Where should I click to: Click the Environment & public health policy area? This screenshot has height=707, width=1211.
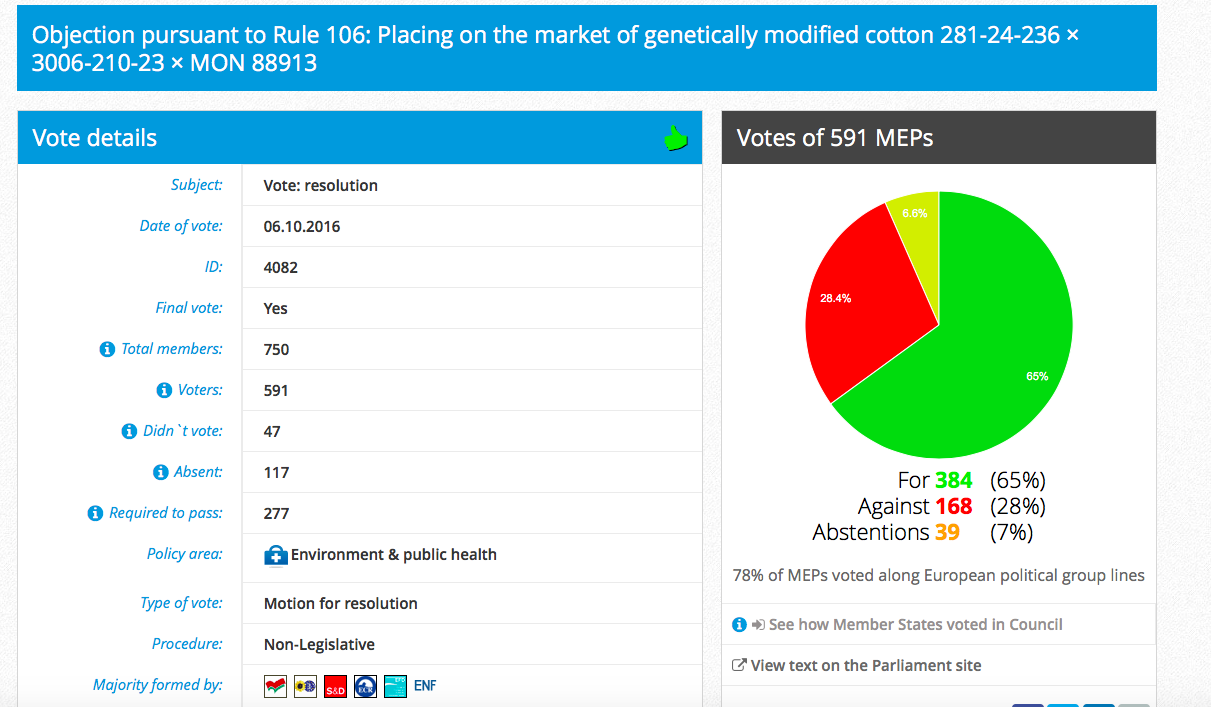(x=394, y=554)
